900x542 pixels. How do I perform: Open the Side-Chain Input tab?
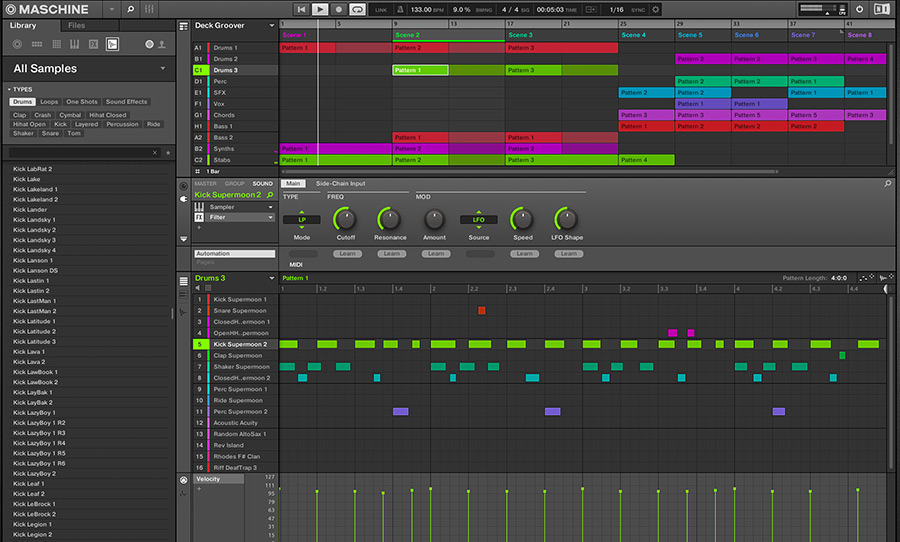tap(340, 184)
